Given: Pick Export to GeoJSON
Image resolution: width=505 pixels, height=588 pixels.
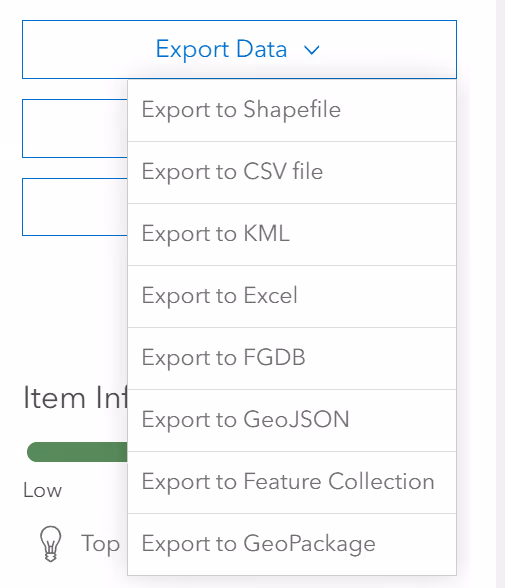Looking at the screenshot, I should pyautogui.click(x=292, y=420).
